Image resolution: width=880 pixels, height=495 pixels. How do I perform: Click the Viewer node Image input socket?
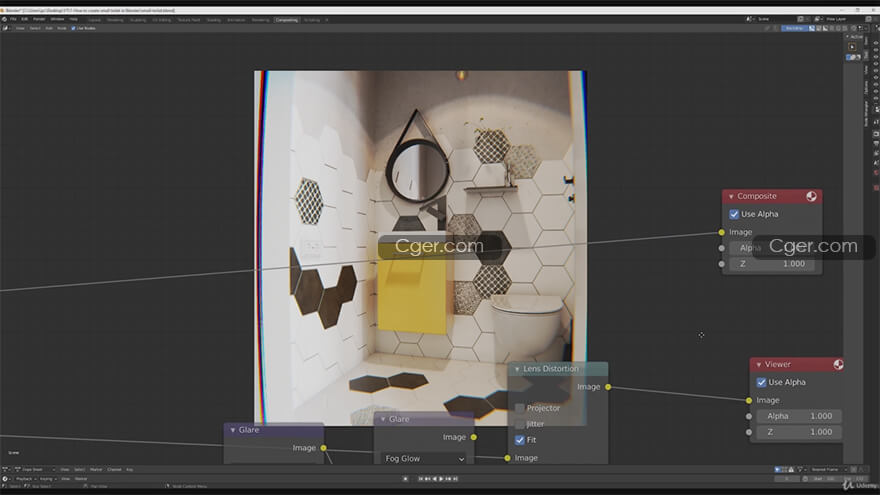[749, 400]
